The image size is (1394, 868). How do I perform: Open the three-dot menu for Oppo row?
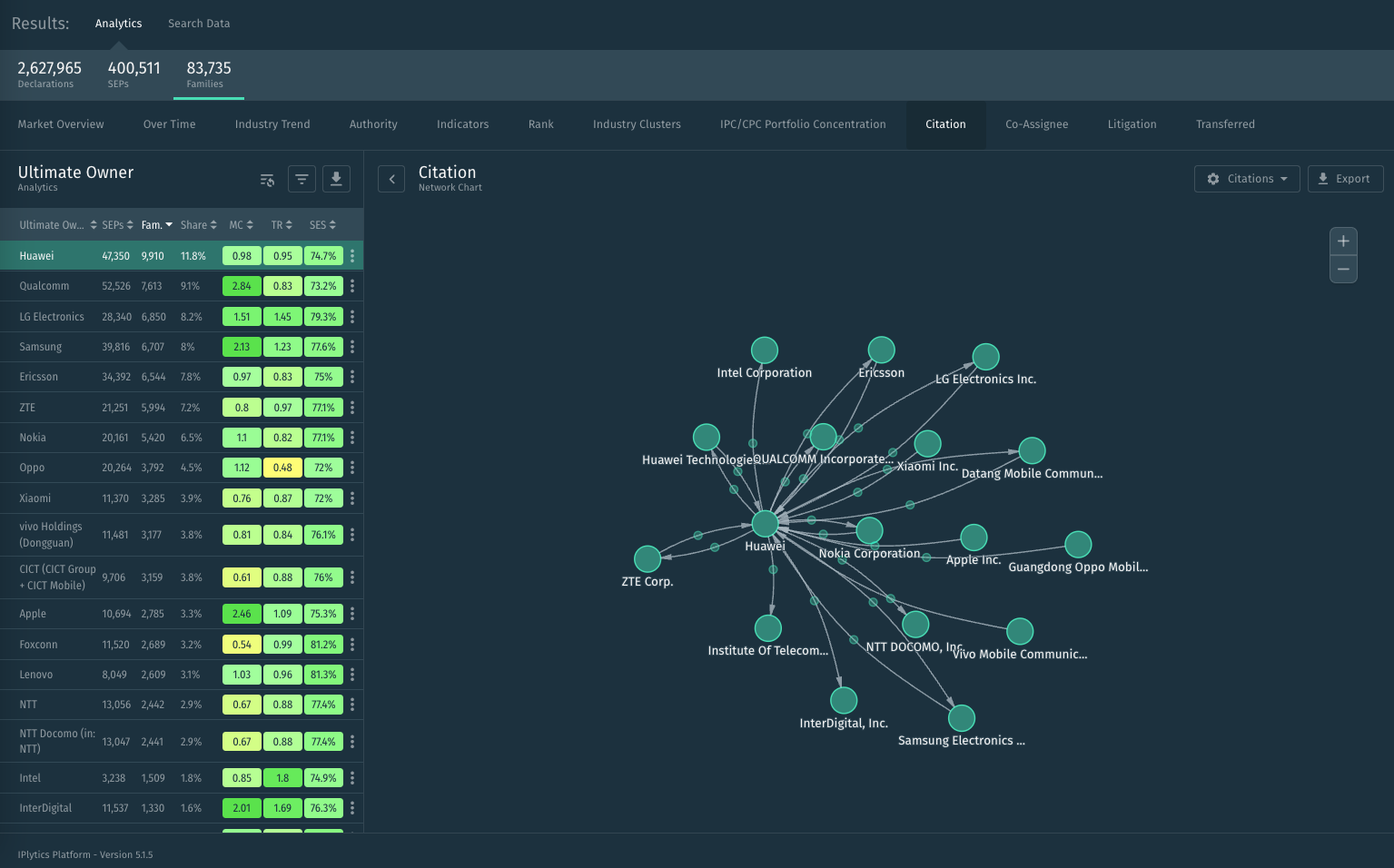pos(352,468)
